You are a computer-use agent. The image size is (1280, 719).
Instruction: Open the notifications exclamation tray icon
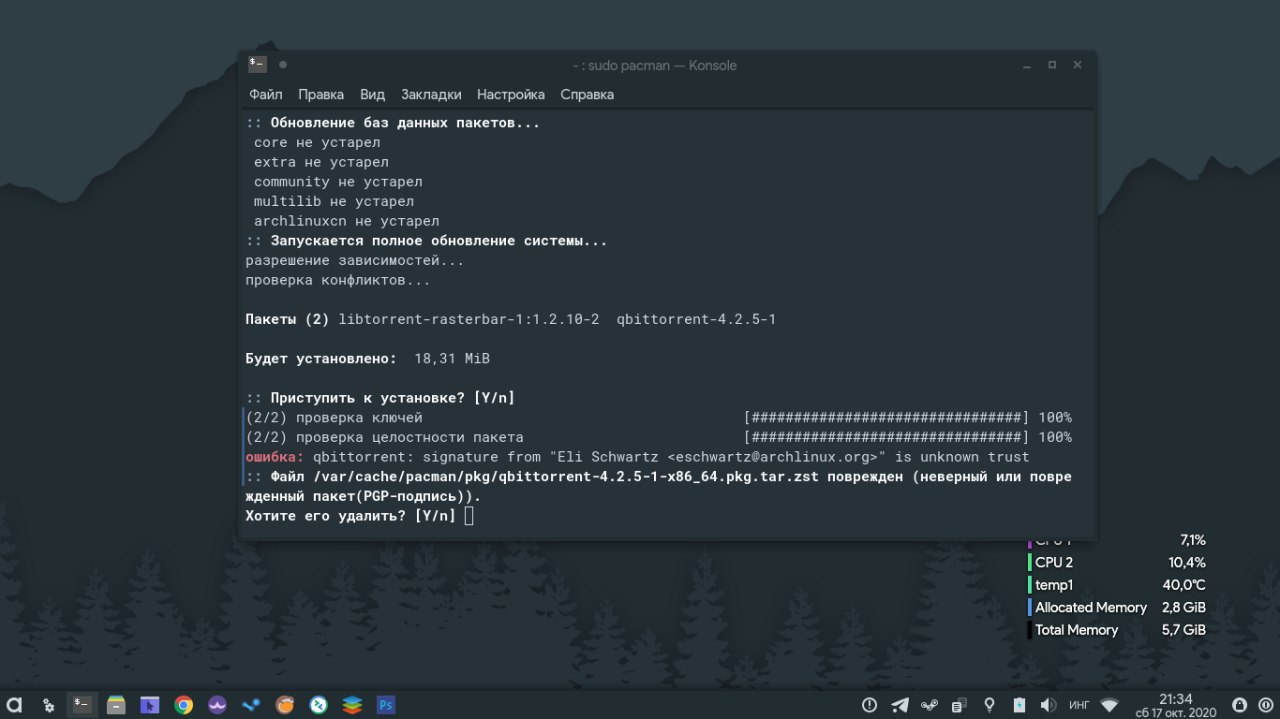[x=870, y=705]
